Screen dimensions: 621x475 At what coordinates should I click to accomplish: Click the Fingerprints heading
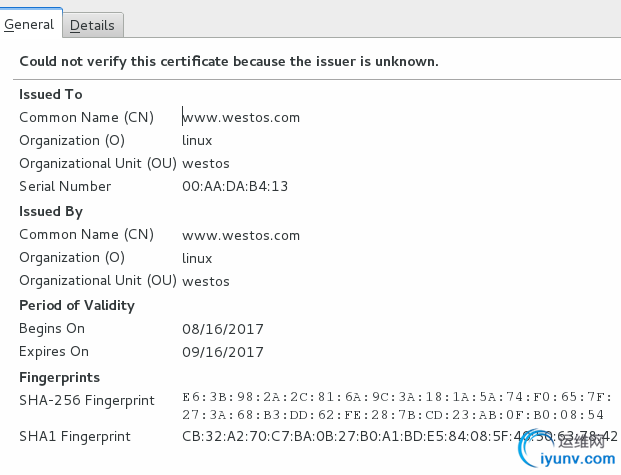[59, 378]
